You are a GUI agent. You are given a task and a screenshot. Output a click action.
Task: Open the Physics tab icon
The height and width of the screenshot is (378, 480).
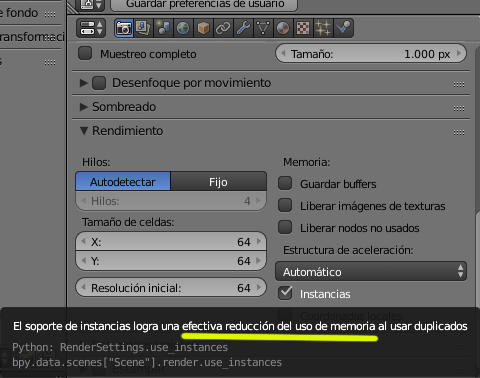point(343,28)
